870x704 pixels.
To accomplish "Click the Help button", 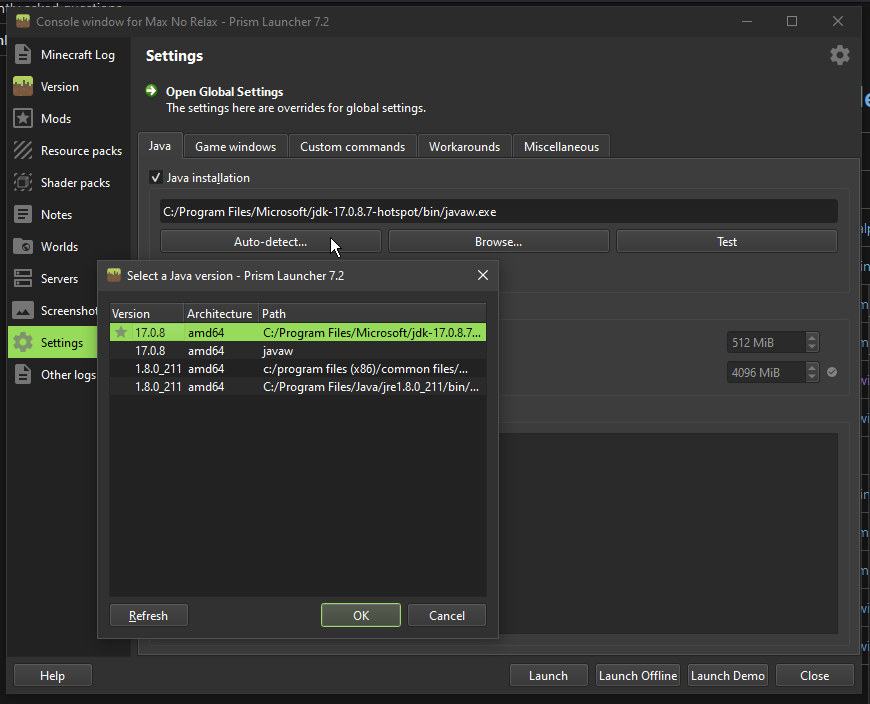I will [53, 675].
